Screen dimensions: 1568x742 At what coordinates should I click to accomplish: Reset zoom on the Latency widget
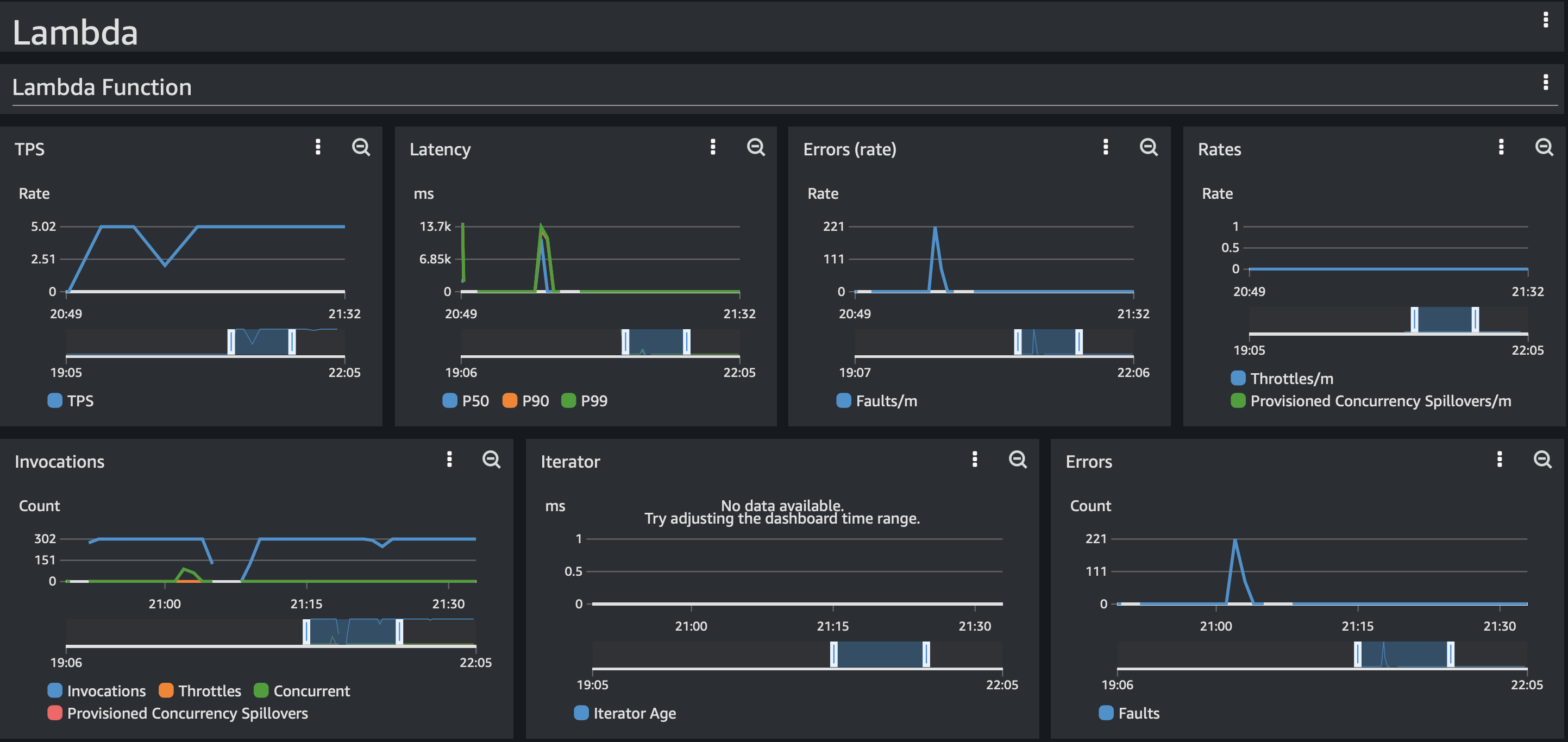pyautogui.click(x=756, y=147)
